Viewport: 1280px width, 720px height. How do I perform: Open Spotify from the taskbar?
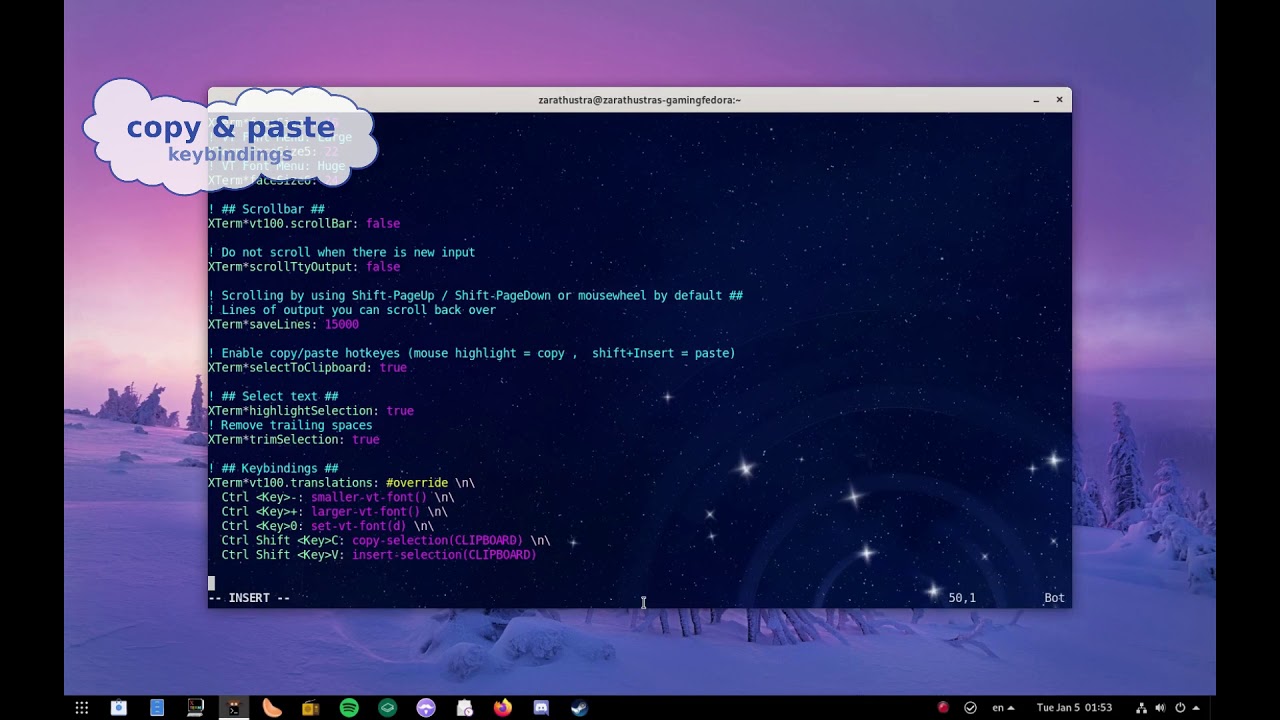coord(349,708)
